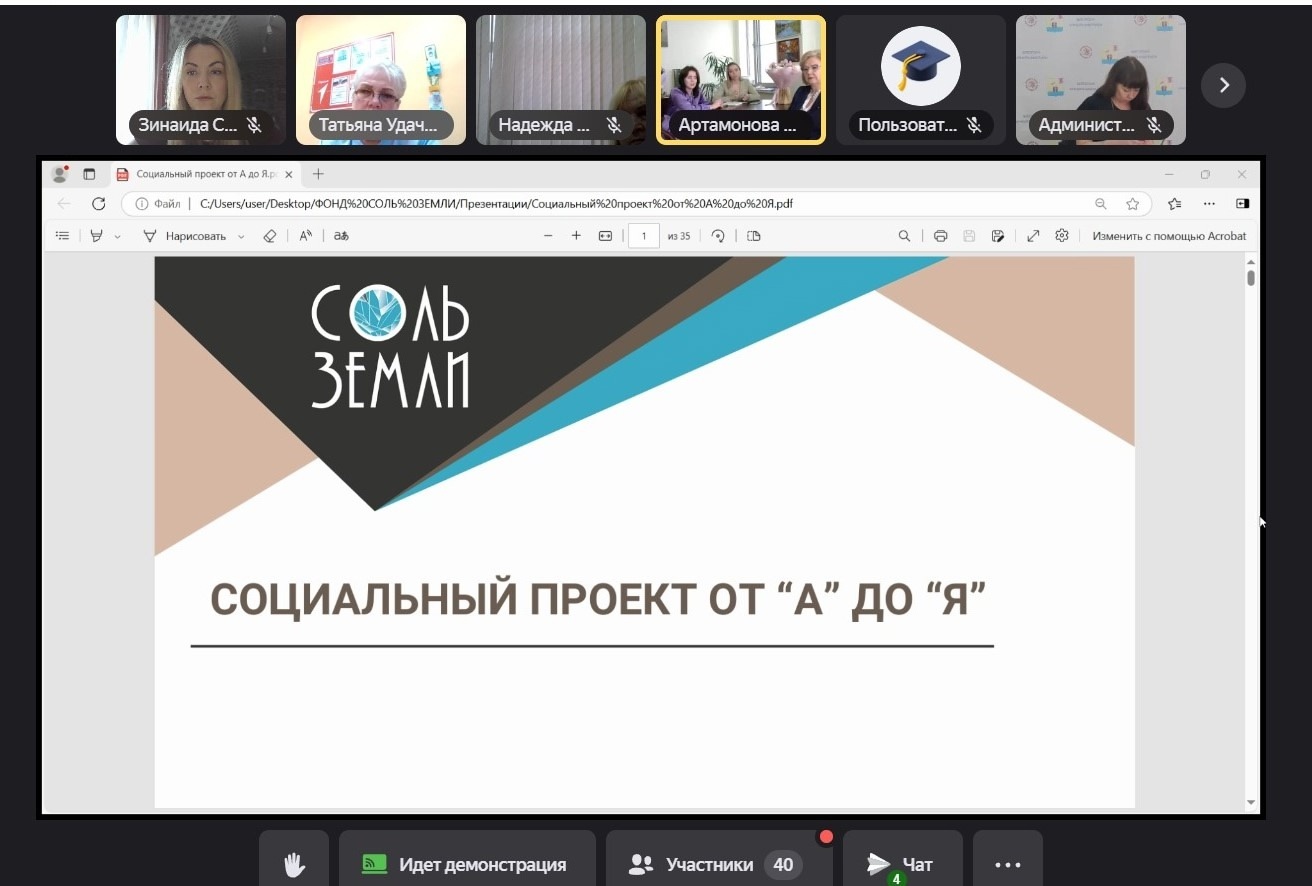This screenshot has width=1312, height=886.
Task: Zoom out using address bar magnifier icon
Action: click(1101, 204)
